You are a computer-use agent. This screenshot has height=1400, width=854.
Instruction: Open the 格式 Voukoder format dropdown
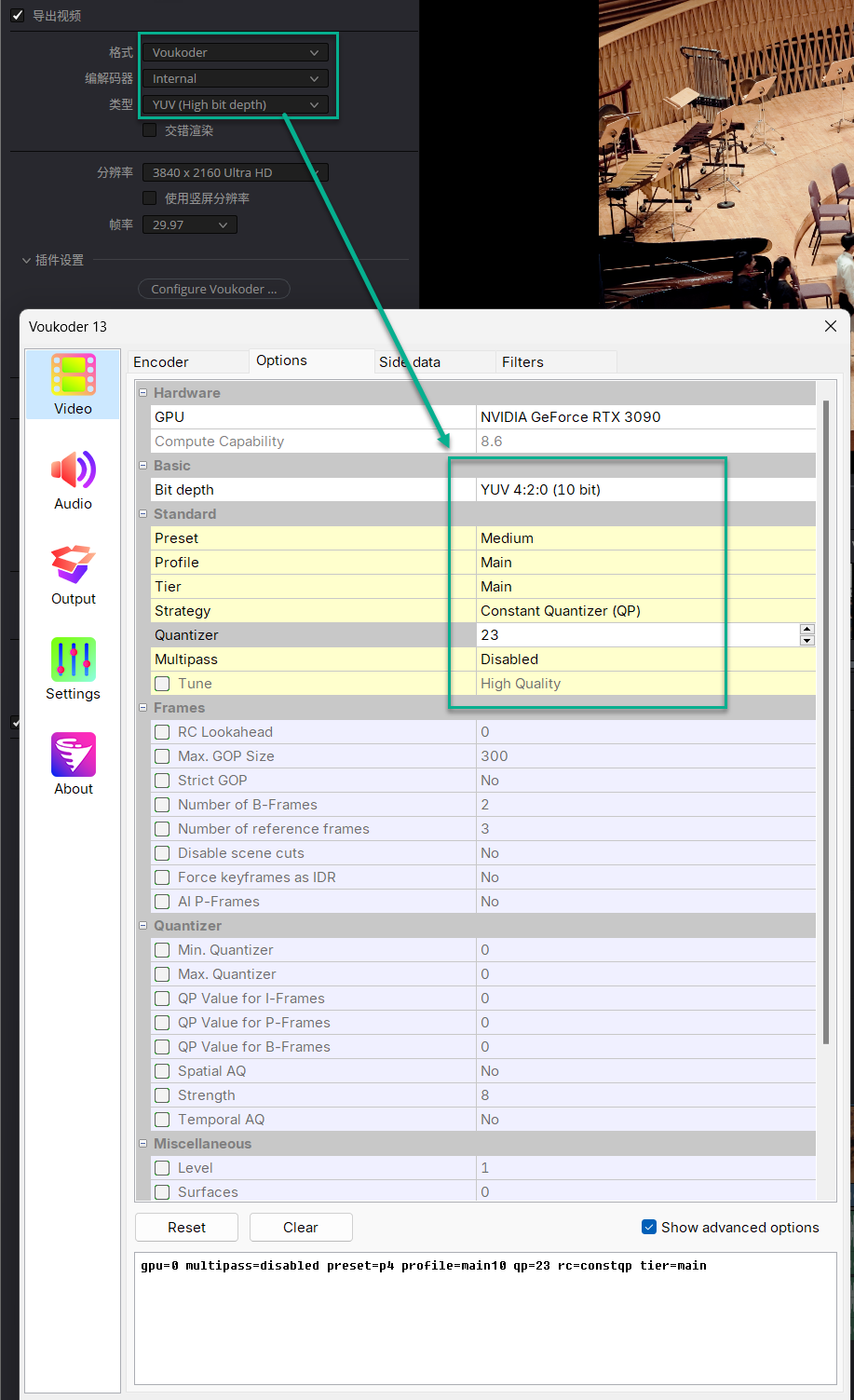[x=235, y=53]
